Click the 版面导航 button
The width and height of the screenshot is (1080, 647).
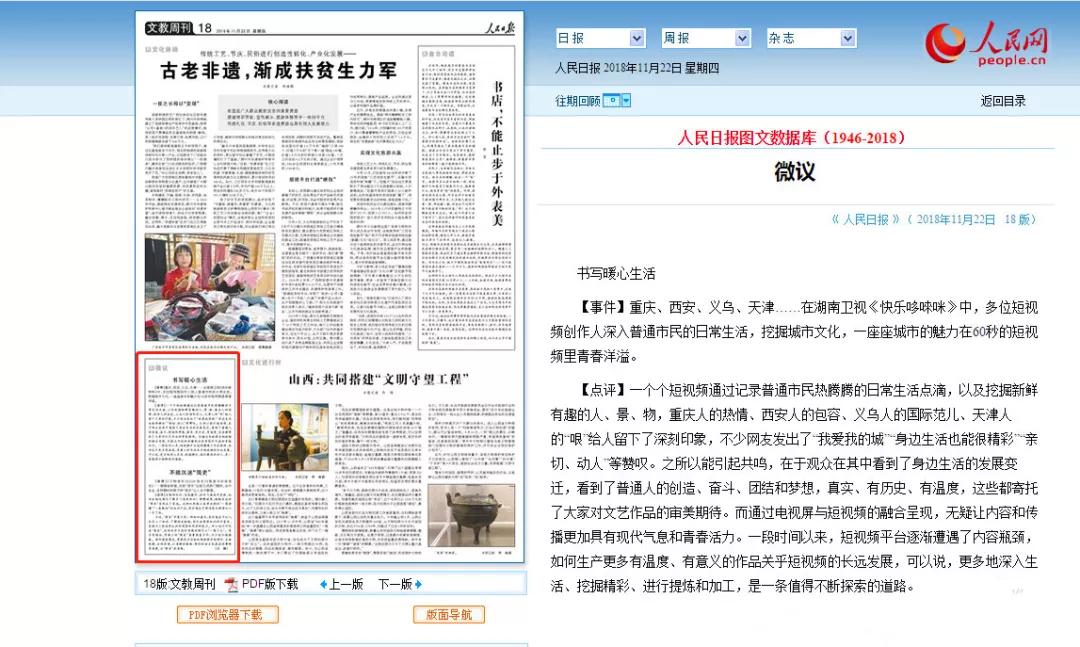(x=447, y=614)
